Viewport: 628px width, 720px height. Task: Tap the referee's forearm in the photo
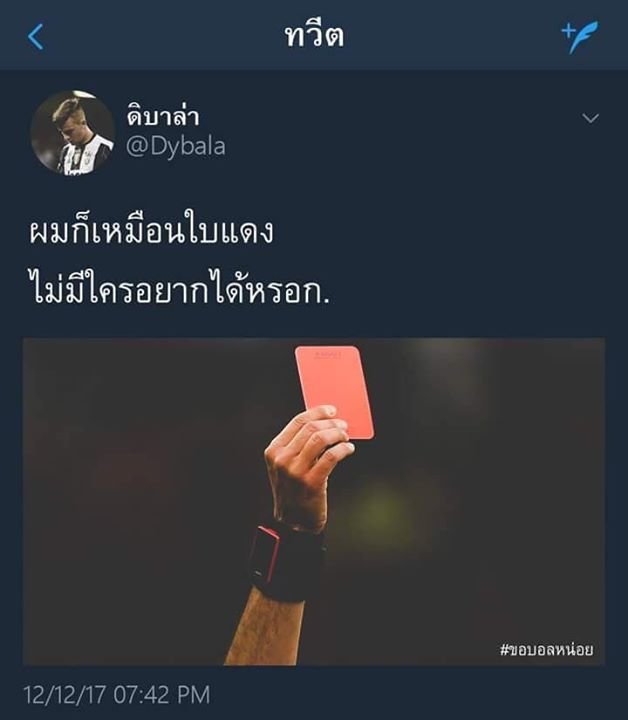[264, 631]
